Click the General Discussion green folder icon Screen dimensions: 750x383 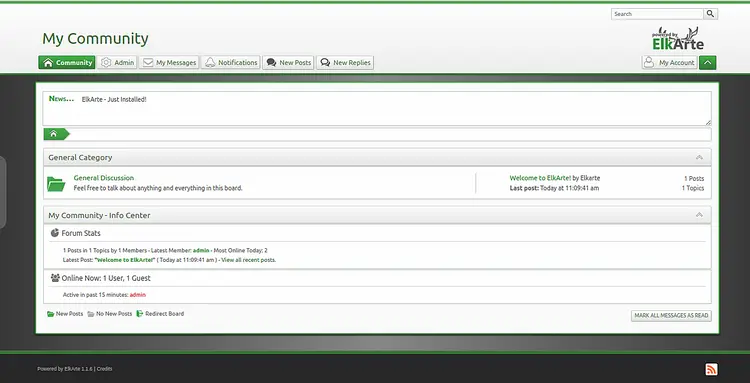56,184
